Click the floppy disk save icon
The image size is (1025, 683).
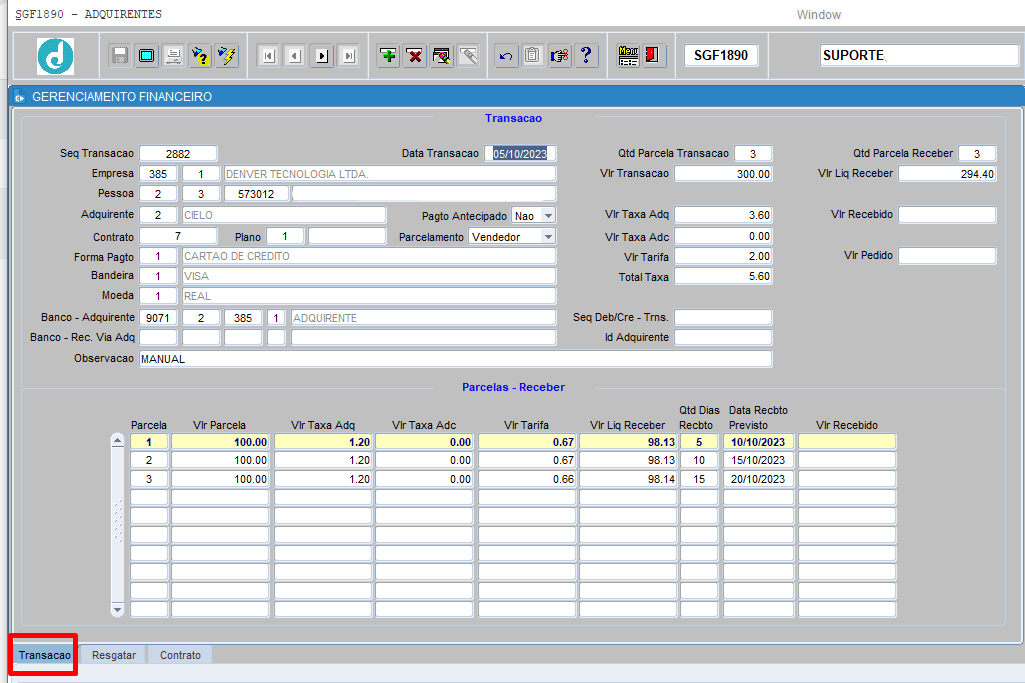(120, 56)
